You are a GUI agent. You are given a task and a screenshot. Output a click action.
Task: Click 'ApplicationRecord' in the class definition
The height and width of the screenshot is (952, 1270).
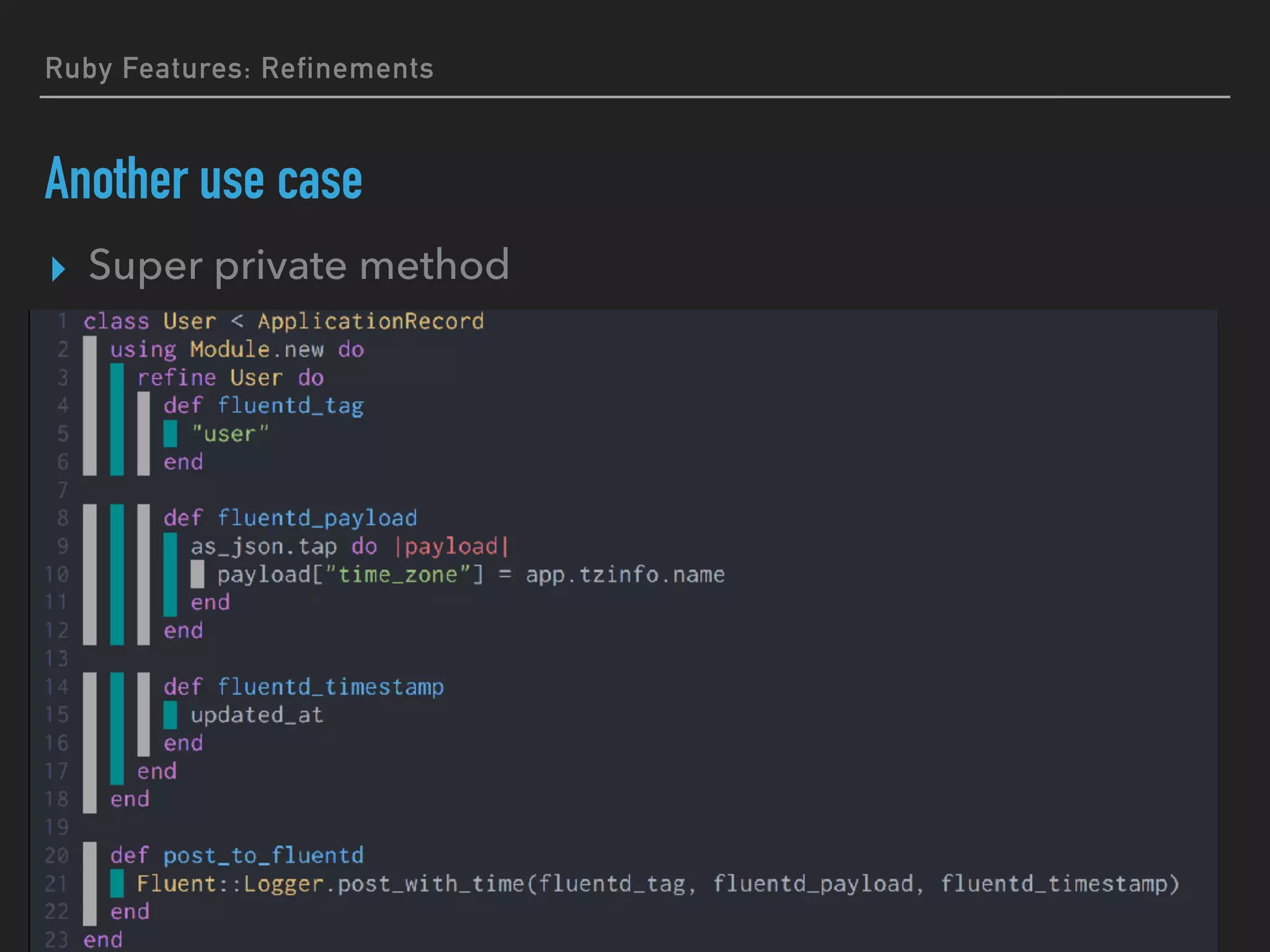point(370,321)
